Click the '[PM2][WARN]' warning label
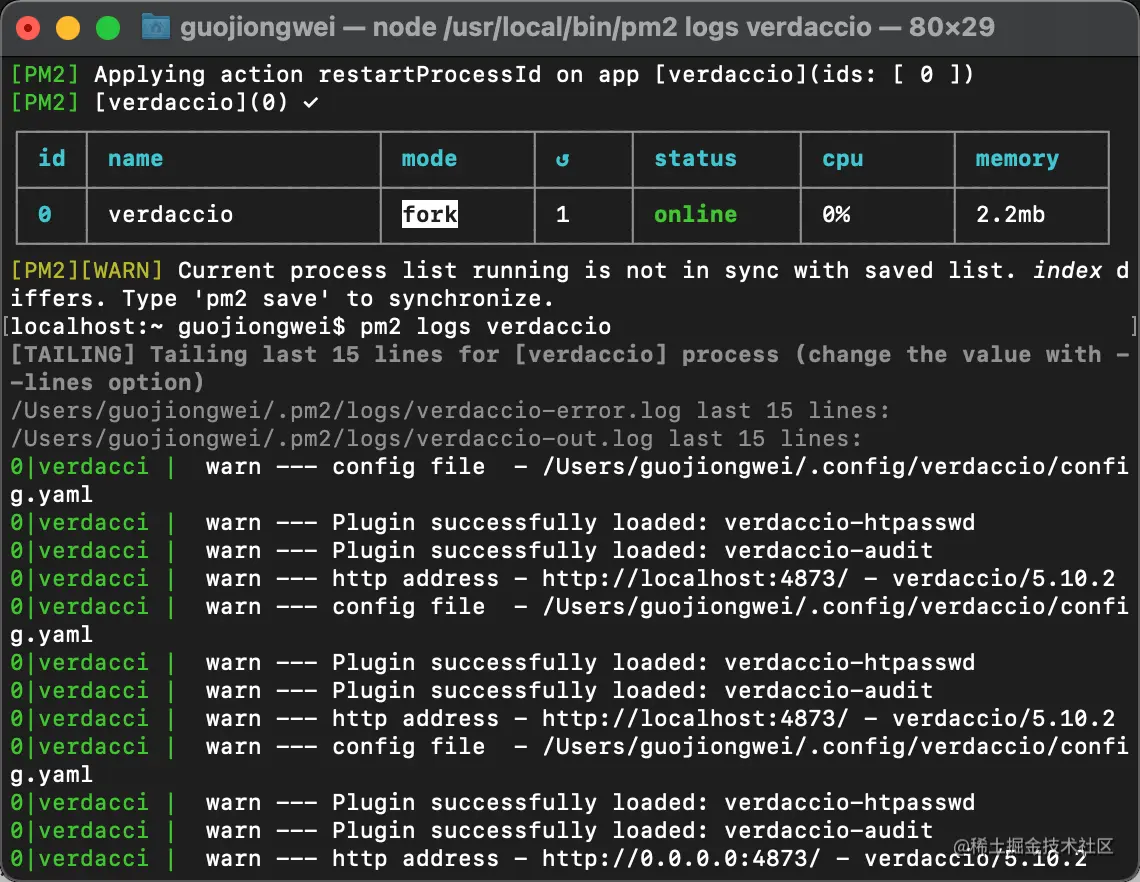The height and width of the screenshot is (882, 1140). pos(87,270)
